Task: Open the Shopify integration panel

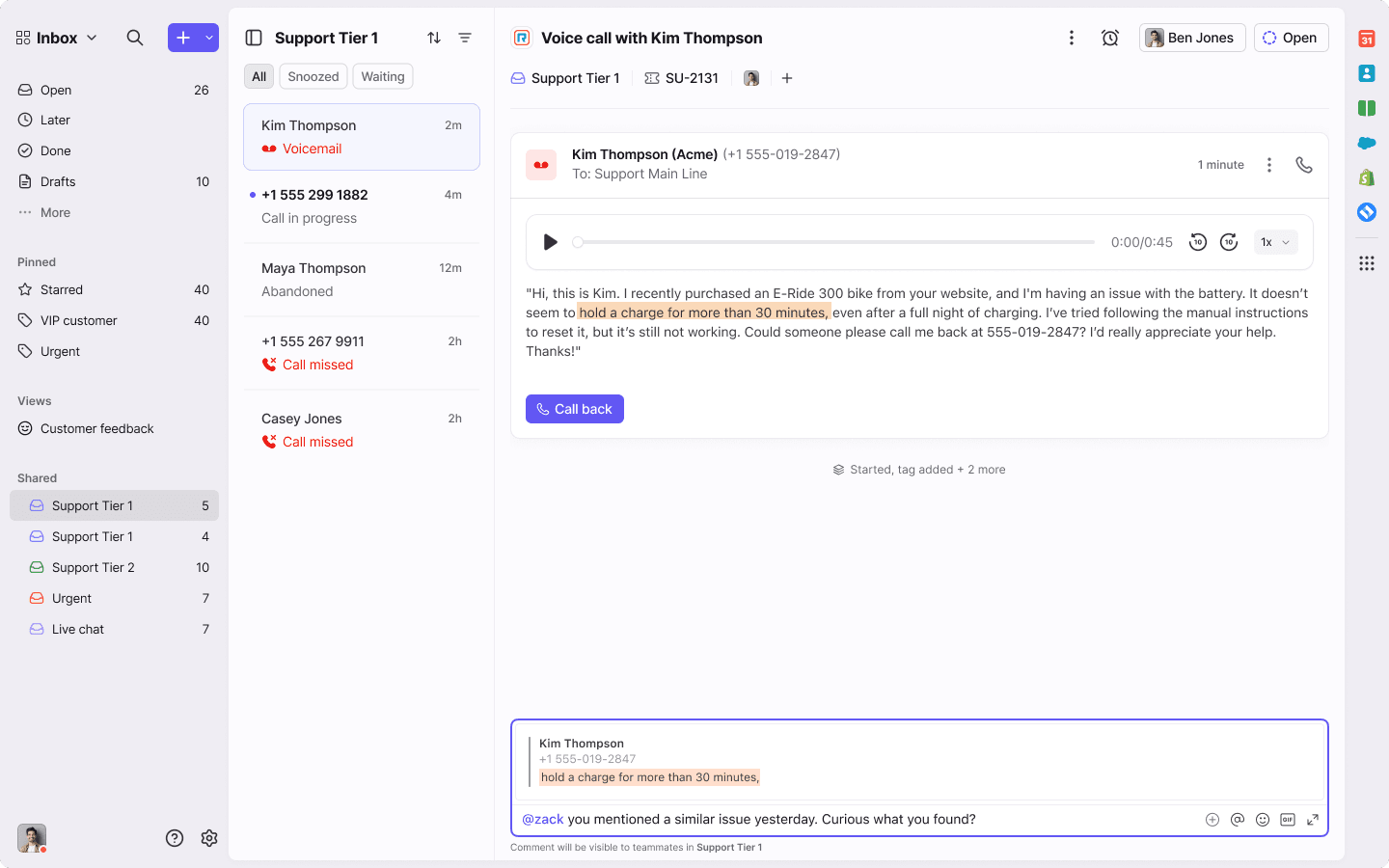Action: (1366, 177)
